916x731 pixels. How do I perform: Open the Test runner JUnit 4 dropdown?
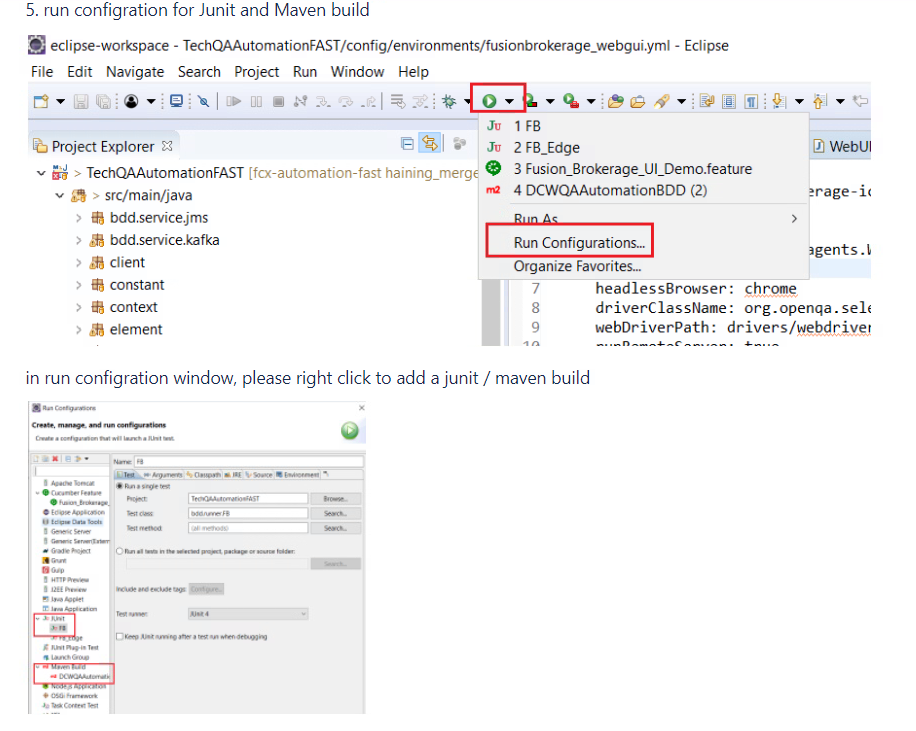point(248,614)
